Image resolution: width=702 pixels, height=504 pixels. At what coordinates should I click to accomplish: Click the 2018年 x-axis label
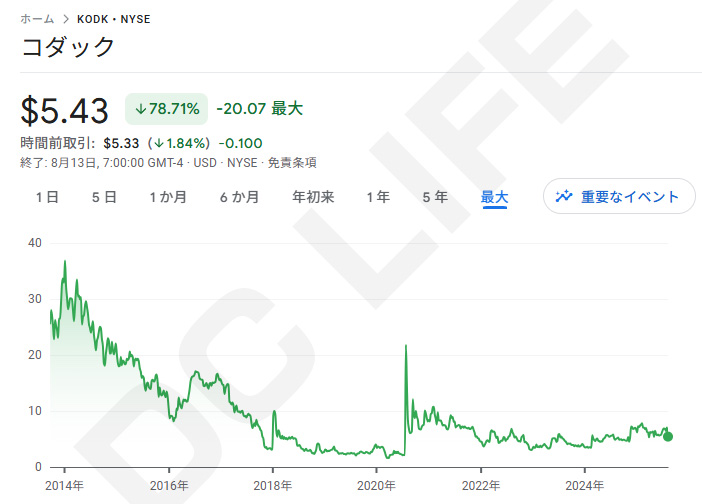click(273, 485)
